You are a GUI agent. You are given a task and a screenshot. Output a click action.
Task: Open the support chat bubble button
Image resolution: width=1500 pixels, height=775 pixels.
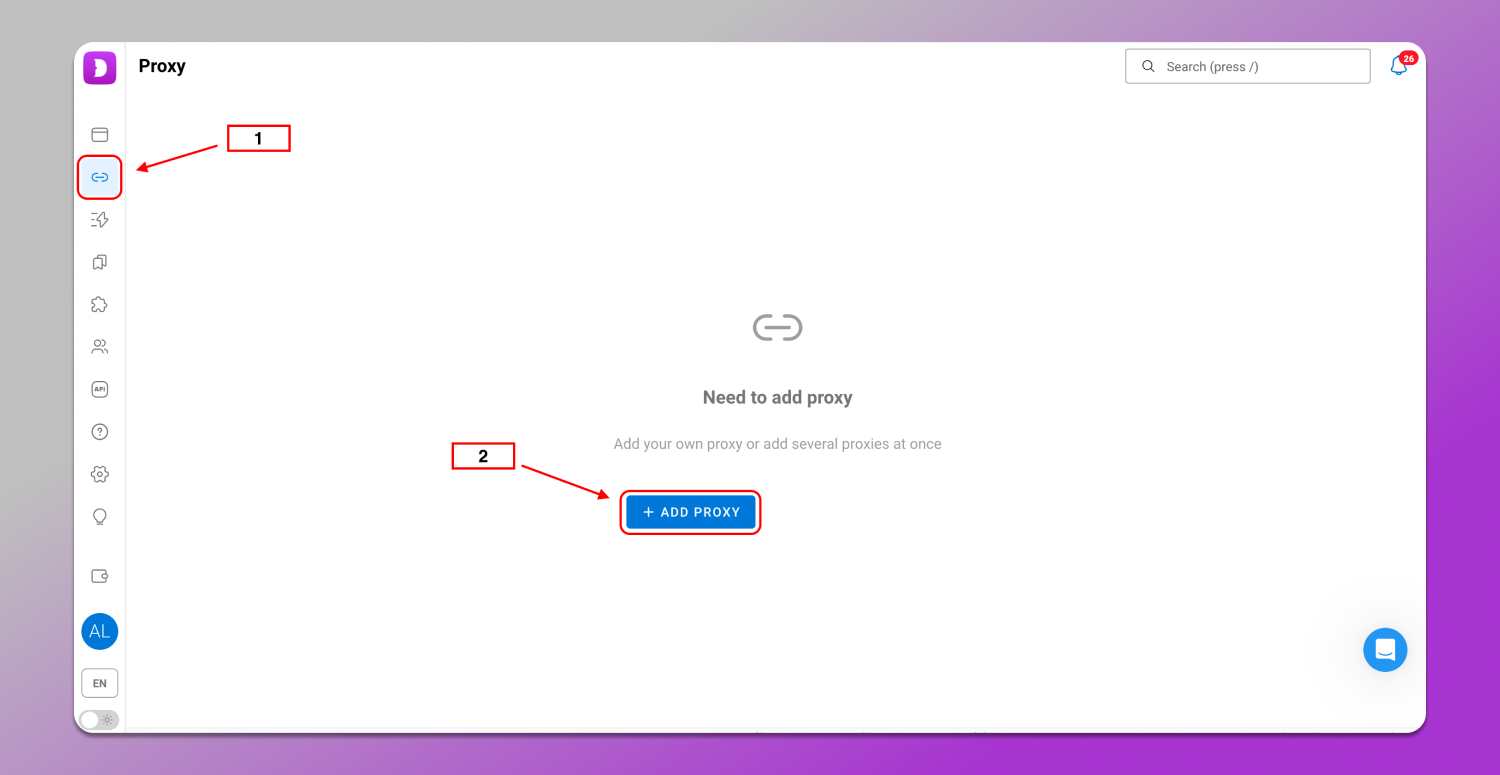(1385, 650)
